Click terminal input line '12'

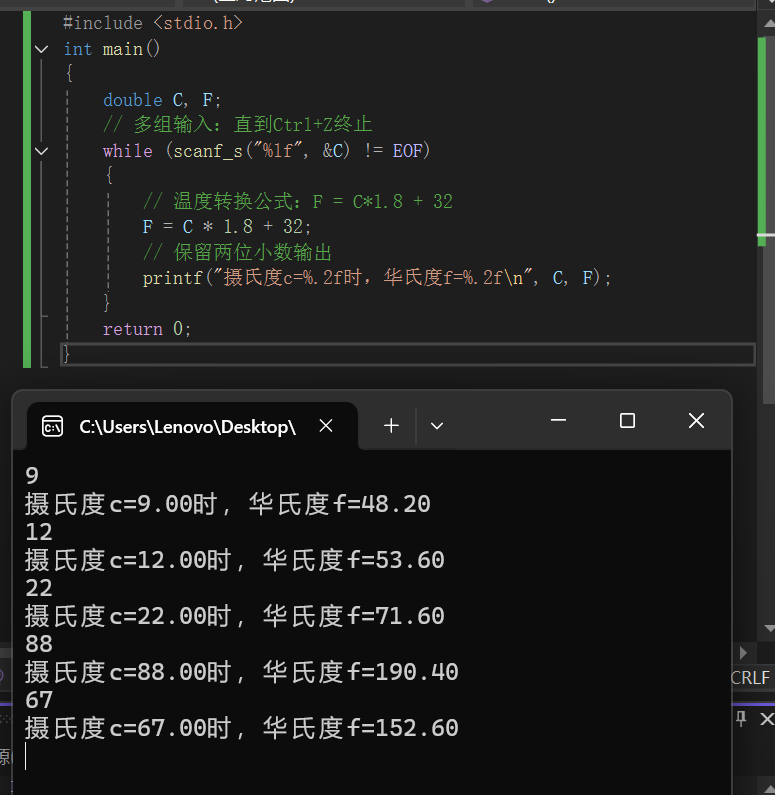(x=39, y=532)
